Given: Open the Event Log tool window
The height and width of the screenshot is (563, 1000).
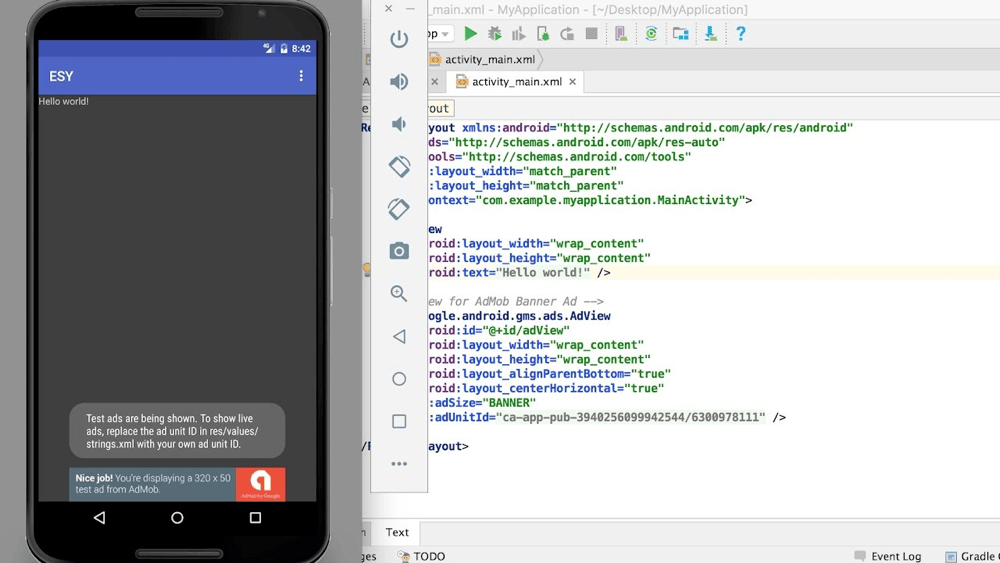Looking at the screenshot, I should tap(888, 556).
